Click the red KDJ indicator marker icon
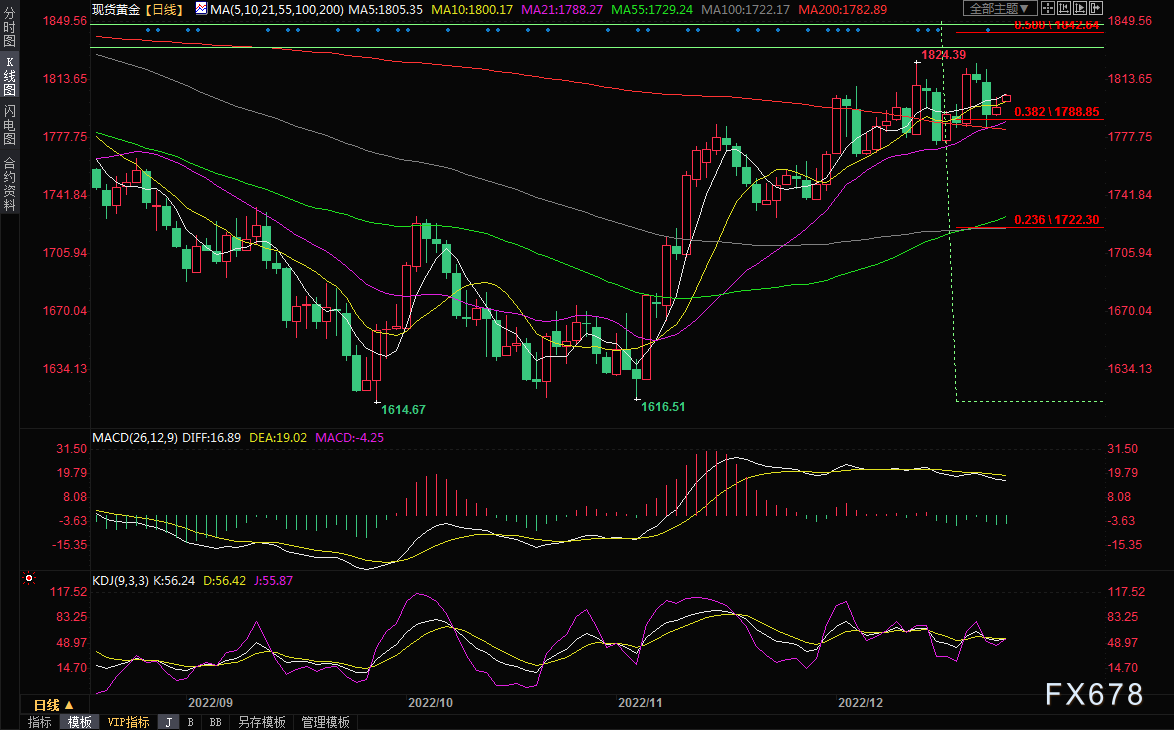Viewport: 1174px width, 730px height. point(28,578)
